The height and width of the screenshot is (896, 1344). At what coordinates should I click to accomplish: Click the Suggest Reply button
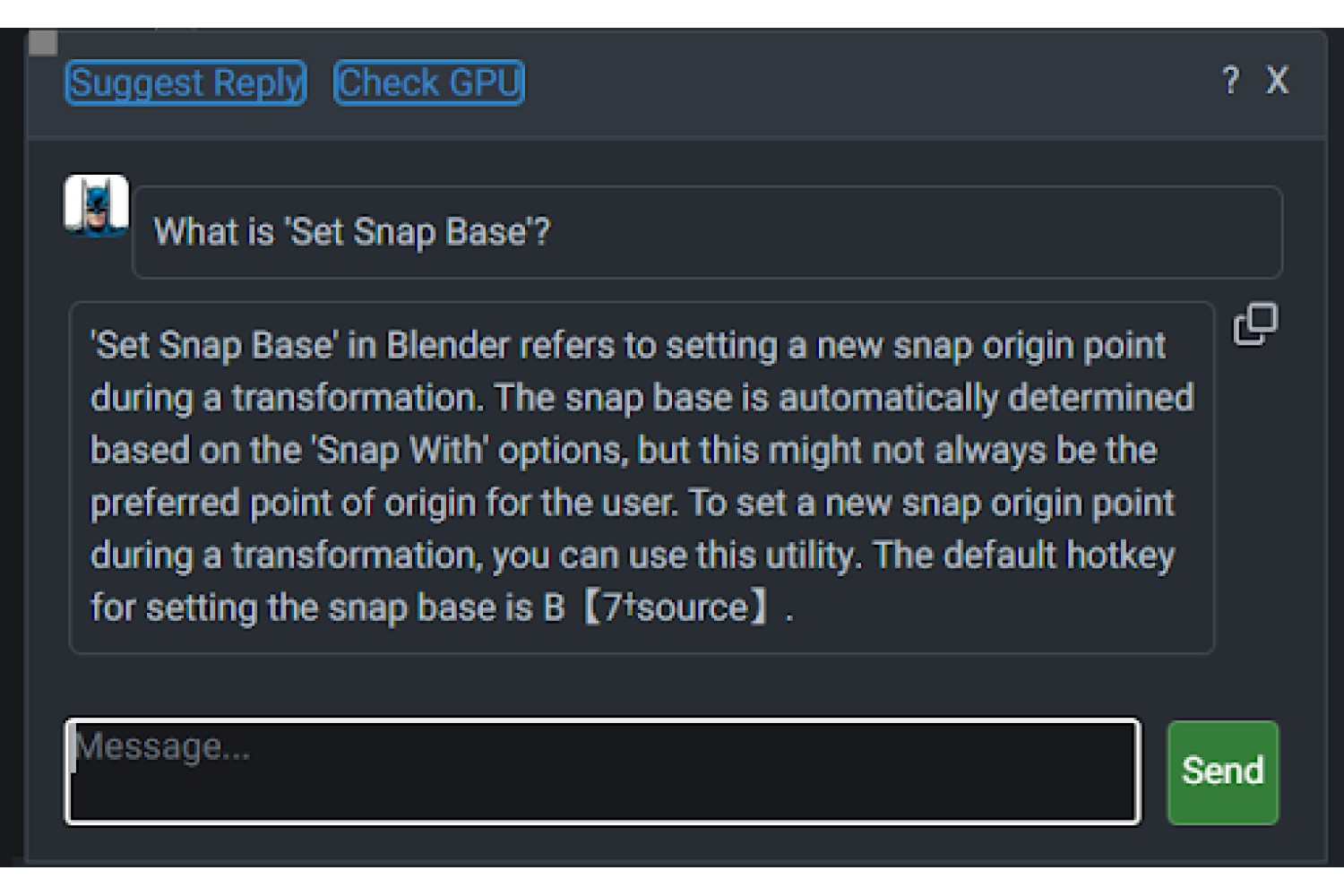click(186, 82)
